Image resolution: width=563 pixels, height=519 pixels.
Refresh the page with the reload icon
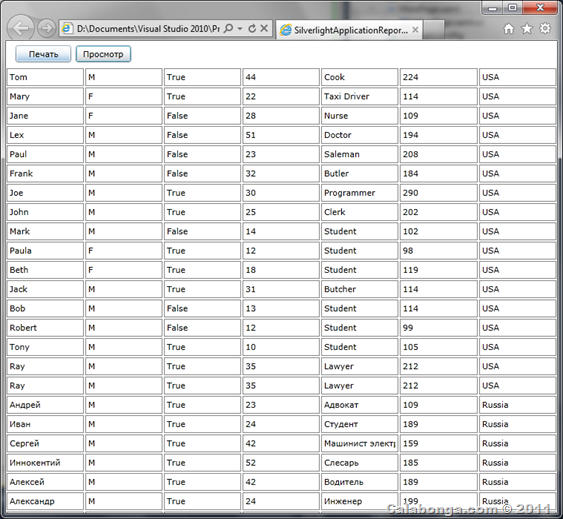point(252,28)
